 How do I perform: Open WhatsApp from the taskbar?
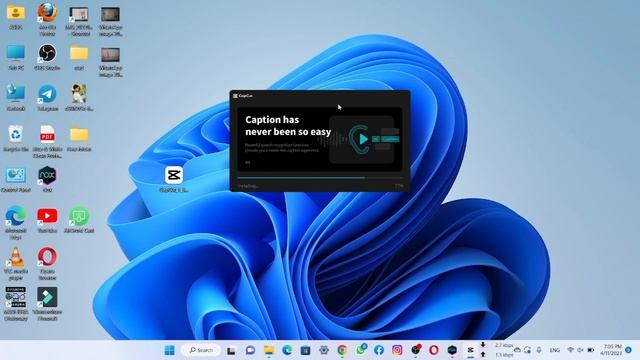(361, 350)
